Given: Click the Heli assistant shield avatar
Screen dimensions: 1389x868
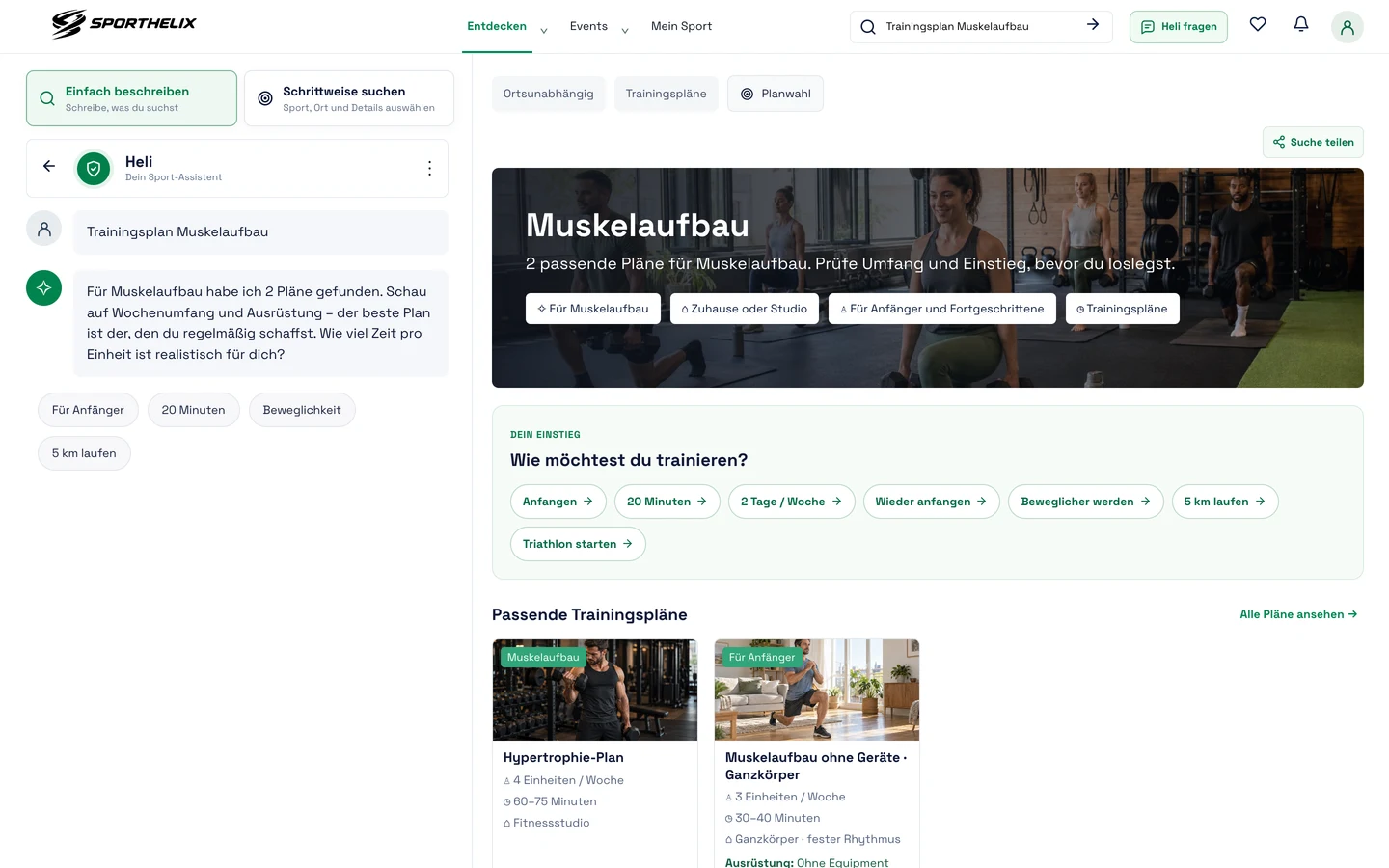Looking at the screenshot, I should [94, 169].
